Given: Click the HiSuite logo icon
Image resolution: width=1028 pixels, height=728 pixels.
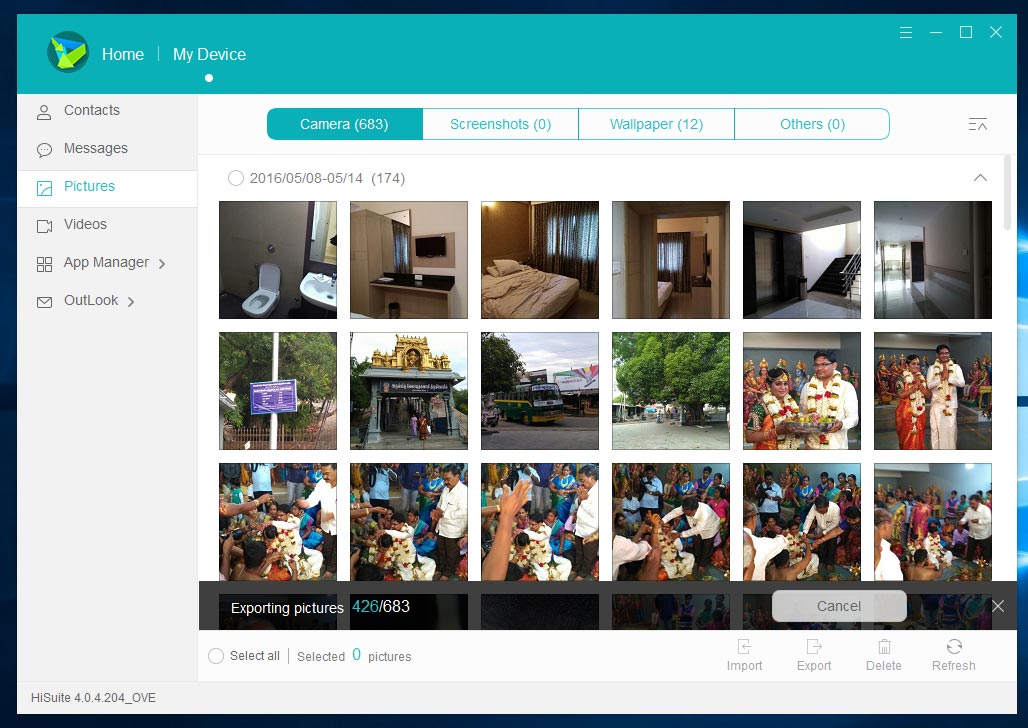Looking at the screenshot, I should (68, 52).
